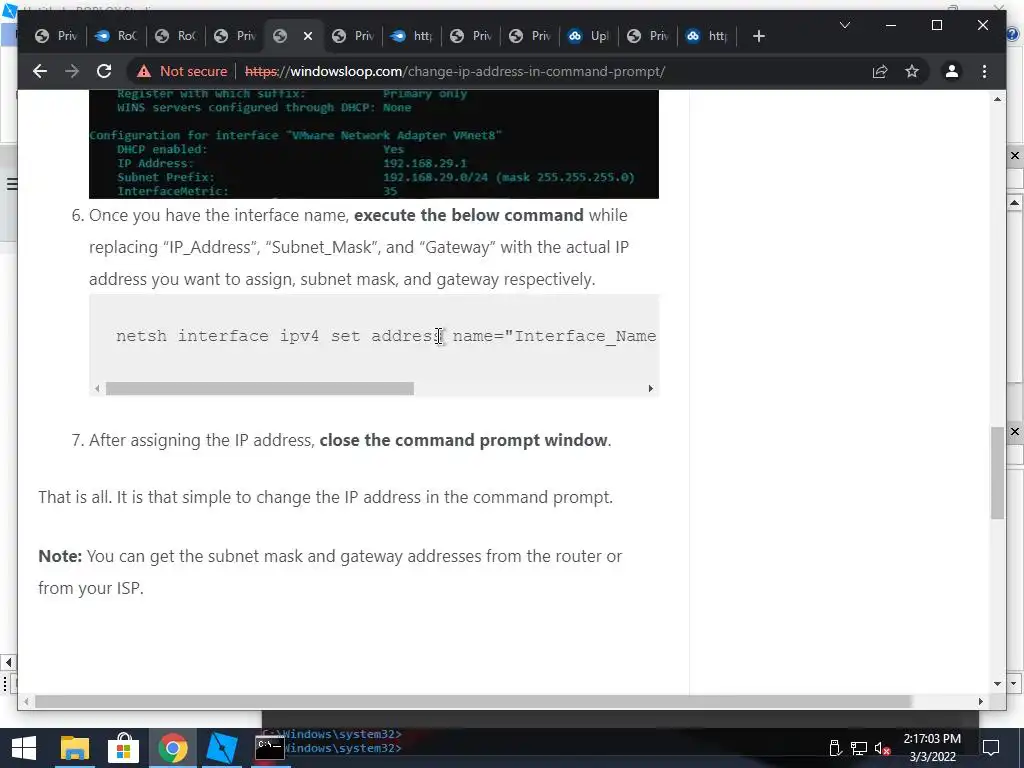Close the Roblox Studio panel behind, lower X
Image resolution: width=1024 pixels, height=768 pixels.
(x=1015, y=431)
